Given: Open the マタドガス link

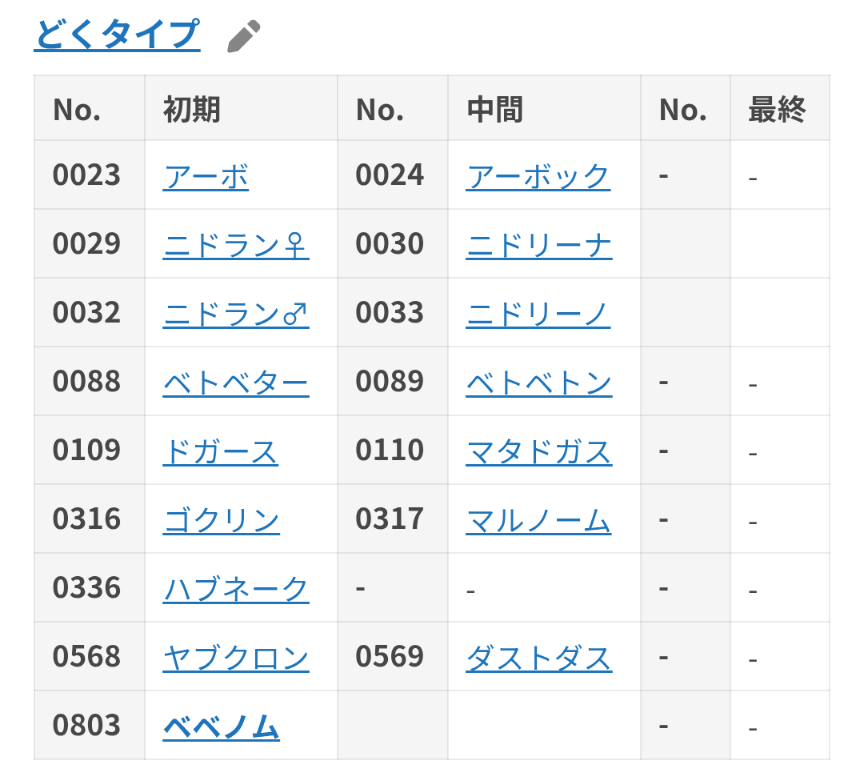Looking at the screenshot, I should point(538,452).
